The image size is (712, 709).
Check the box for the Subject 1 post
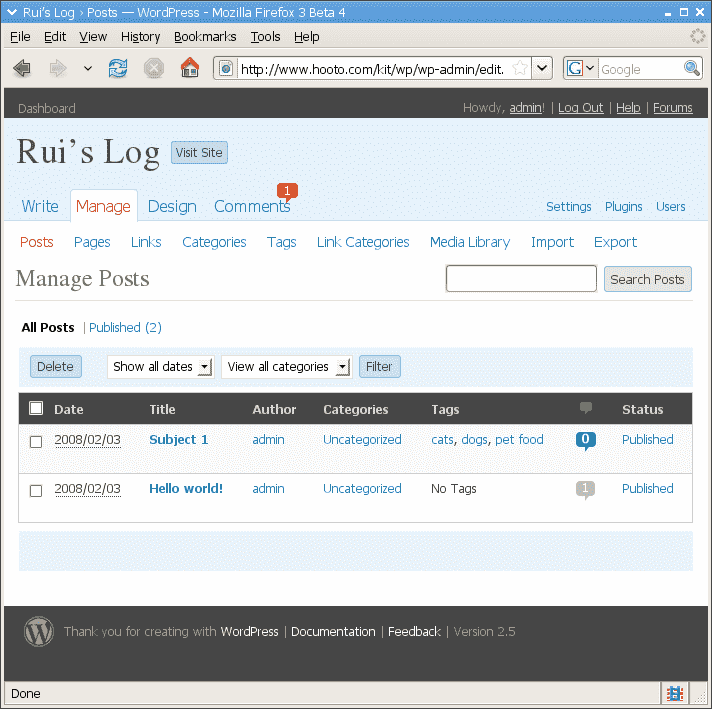[36, 441]
